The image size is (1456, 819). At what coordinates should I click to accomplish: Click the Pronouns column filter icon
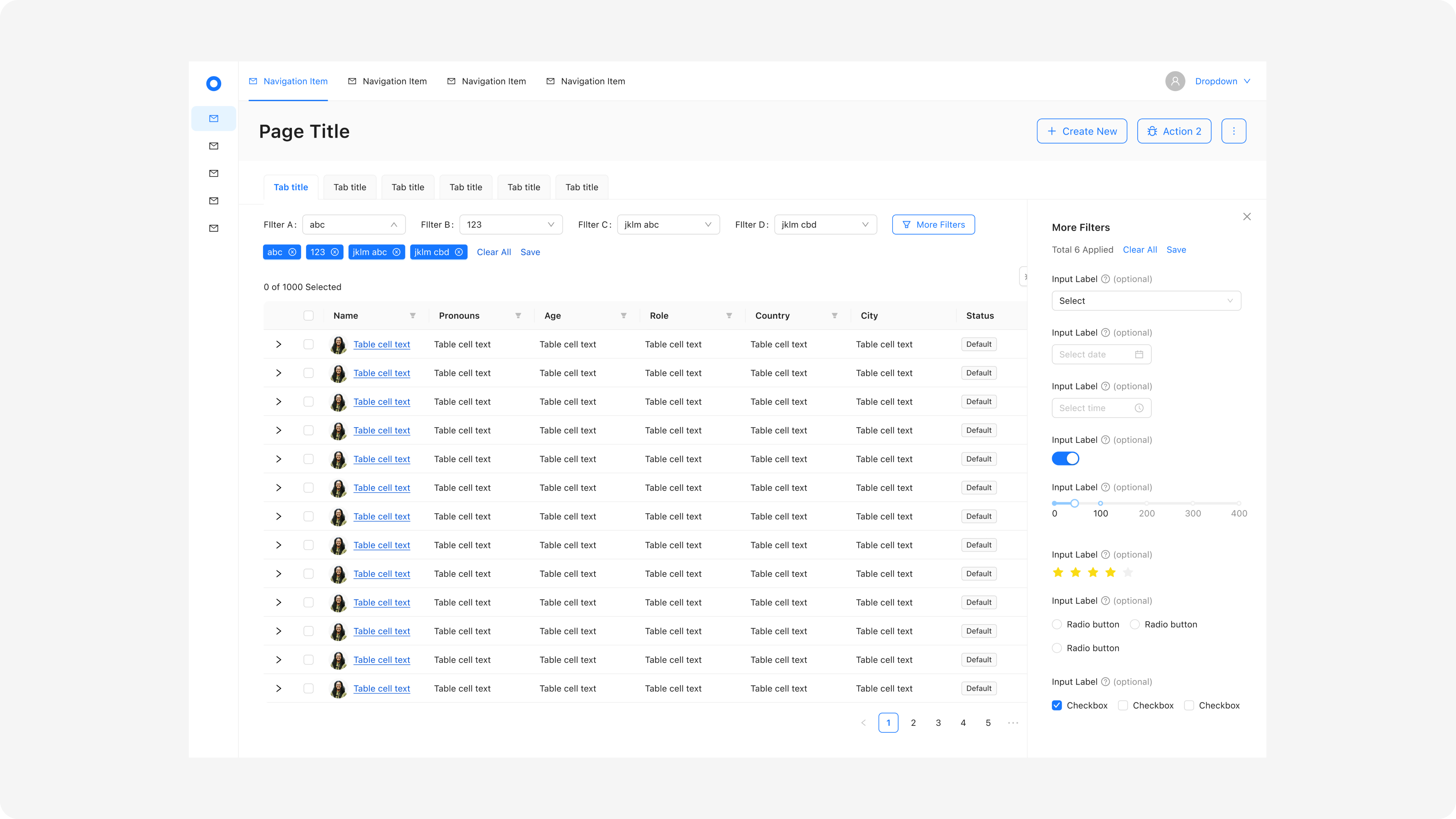pos(518,316)
